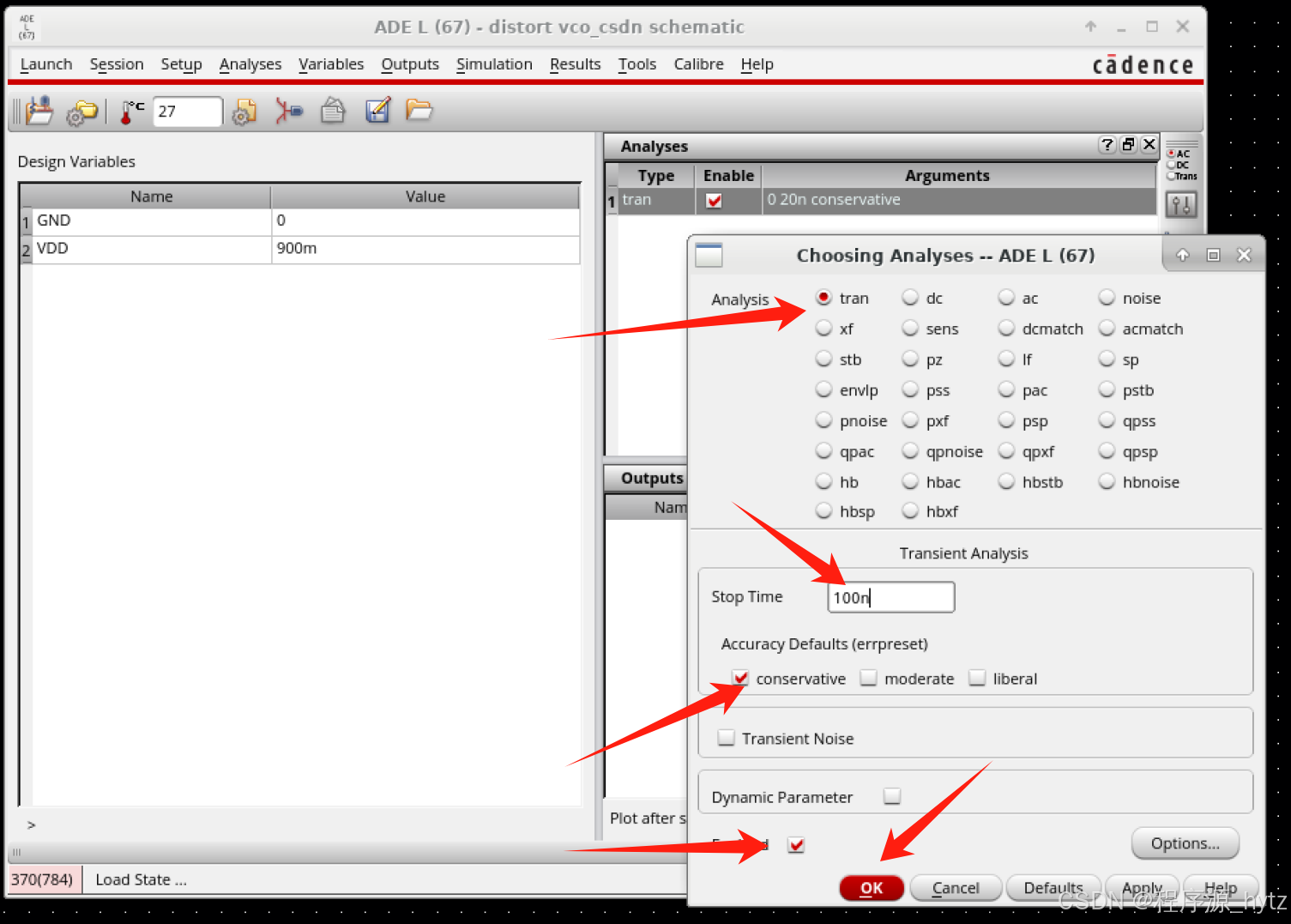Viewport: 1291px width, 924px height.
Task: Click the Help button in the dialog
Action: (x=1221, y=888)
